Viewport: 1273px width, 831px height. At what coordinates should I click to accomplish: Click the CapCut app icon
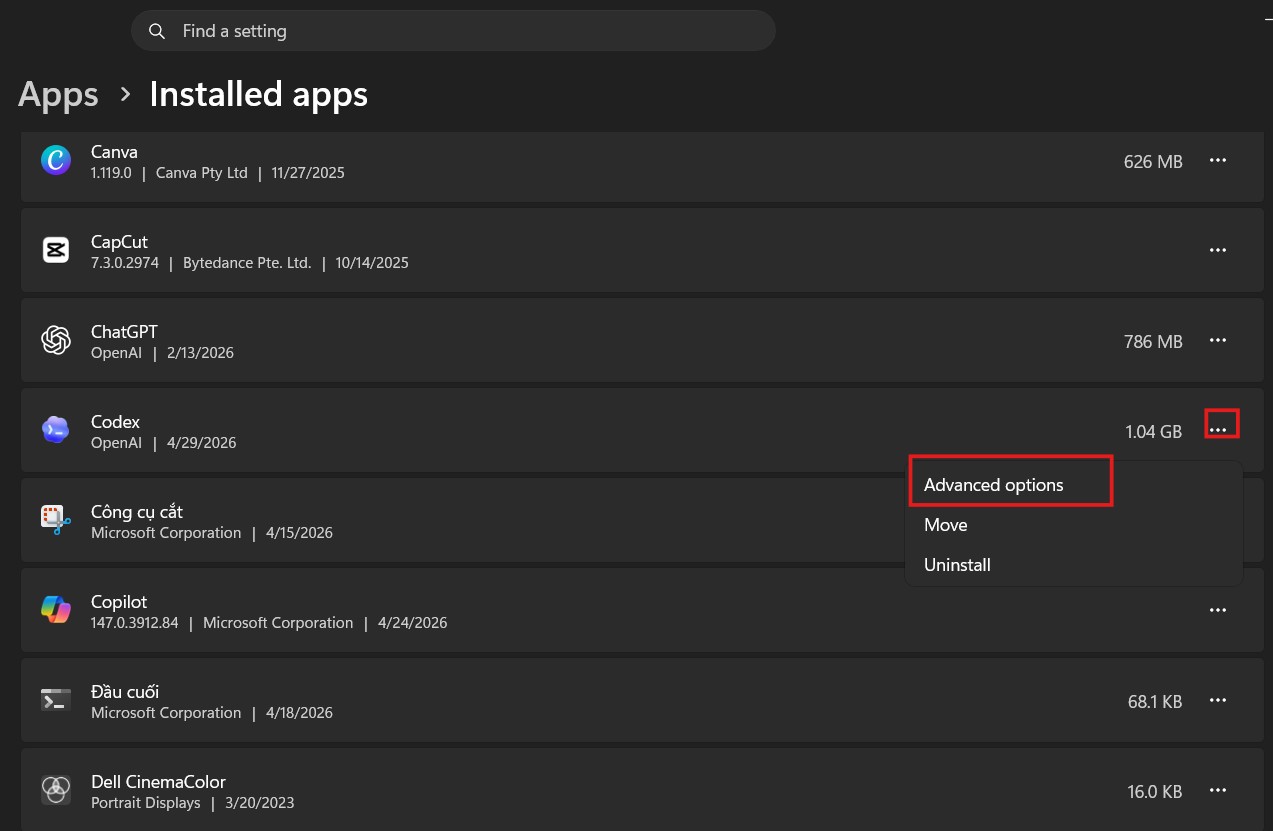pos(56,250)
